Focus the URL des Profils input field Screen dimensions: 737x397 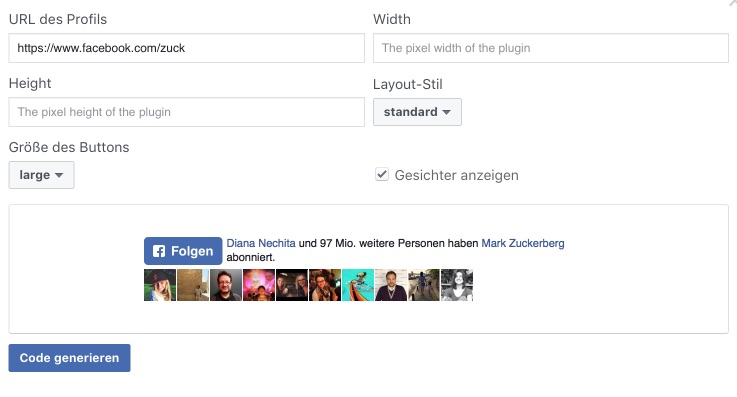pos(187,48)
